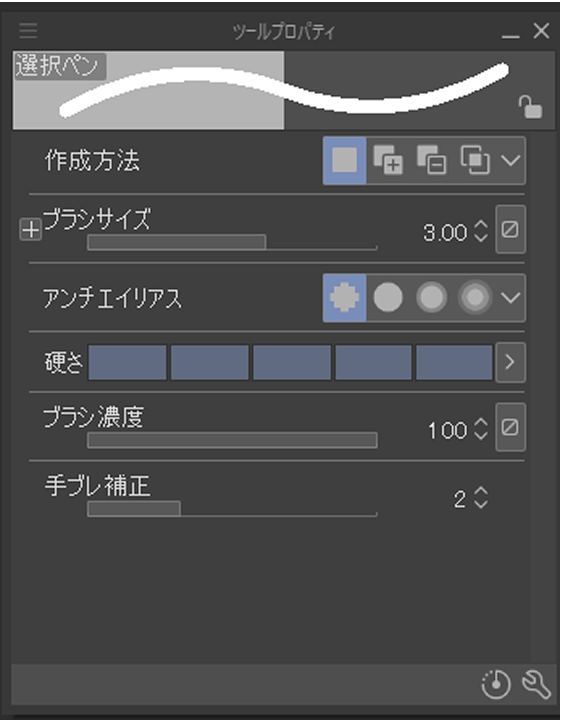Open the sub tool detail wrench icon
Image resolution: width=562 pixels, height=720 pixels.
(x=536, y=685)
